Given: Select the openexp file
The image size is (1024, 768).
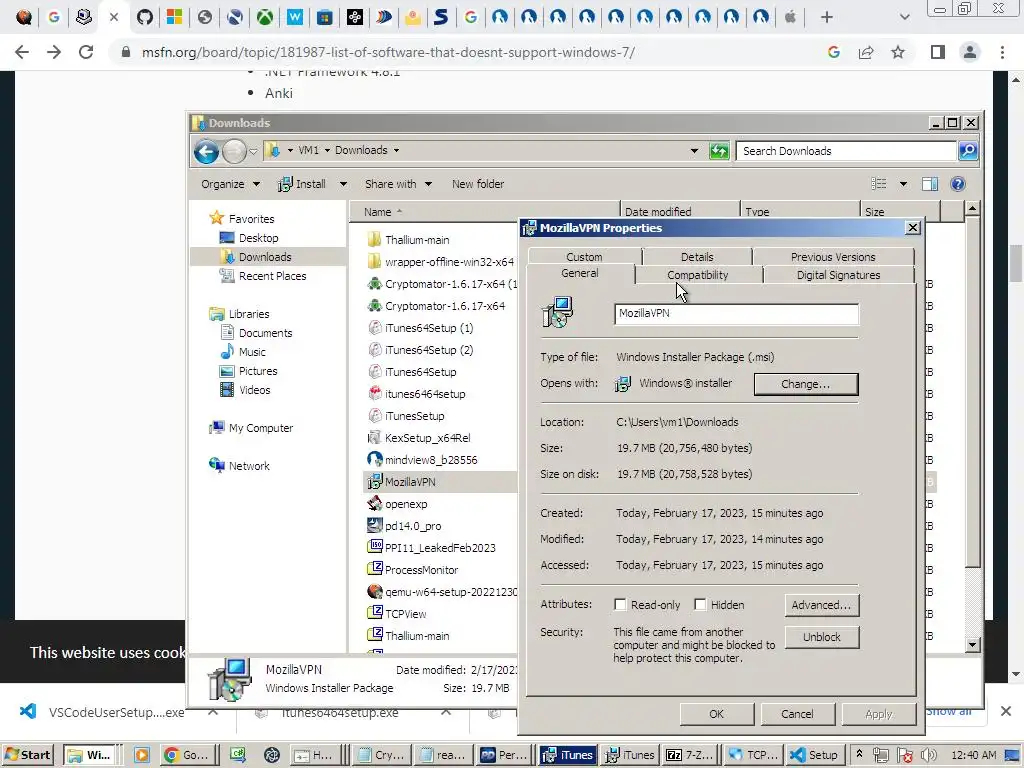Looking at the screenshot, I should coord(406,504).
